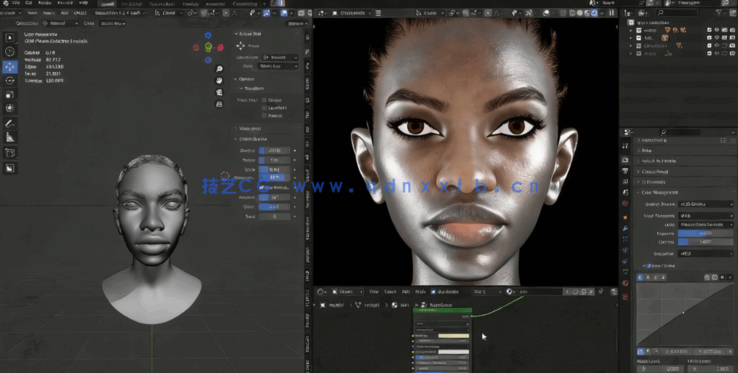Click the material name field in node editor
Viewport: 738px width, 373px height.
(x=539, y=292)
